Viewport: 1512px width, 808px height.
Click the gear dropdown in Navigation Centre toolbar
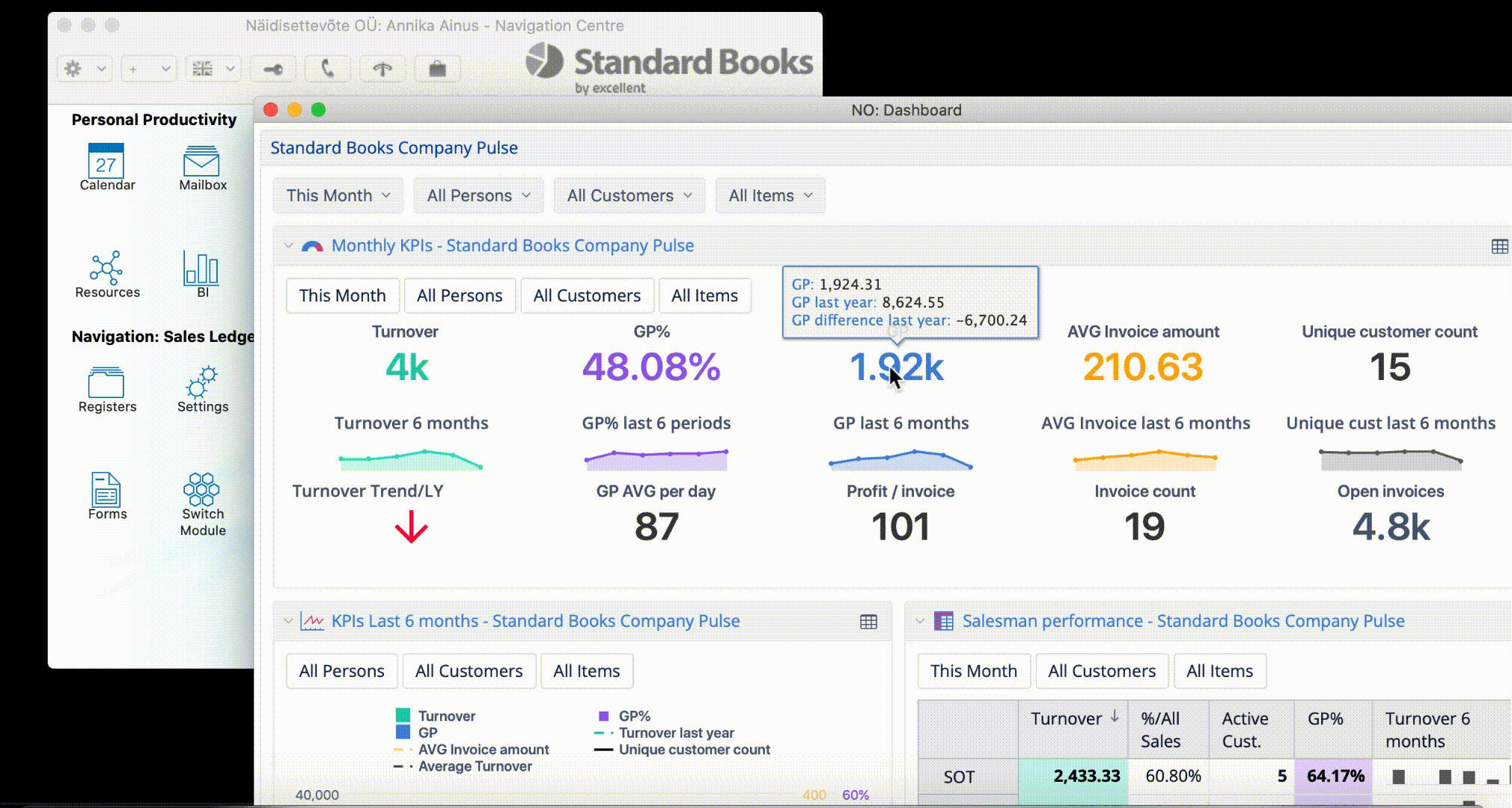(x=85, y=69)
